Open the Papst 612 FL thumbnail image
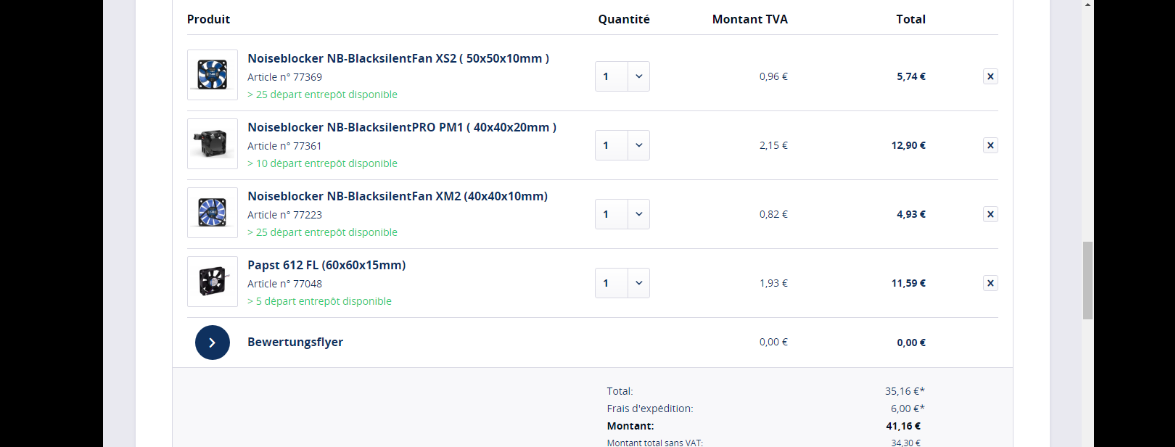The width and height of the screenshot is (1175, 447). tap(212, 282)
